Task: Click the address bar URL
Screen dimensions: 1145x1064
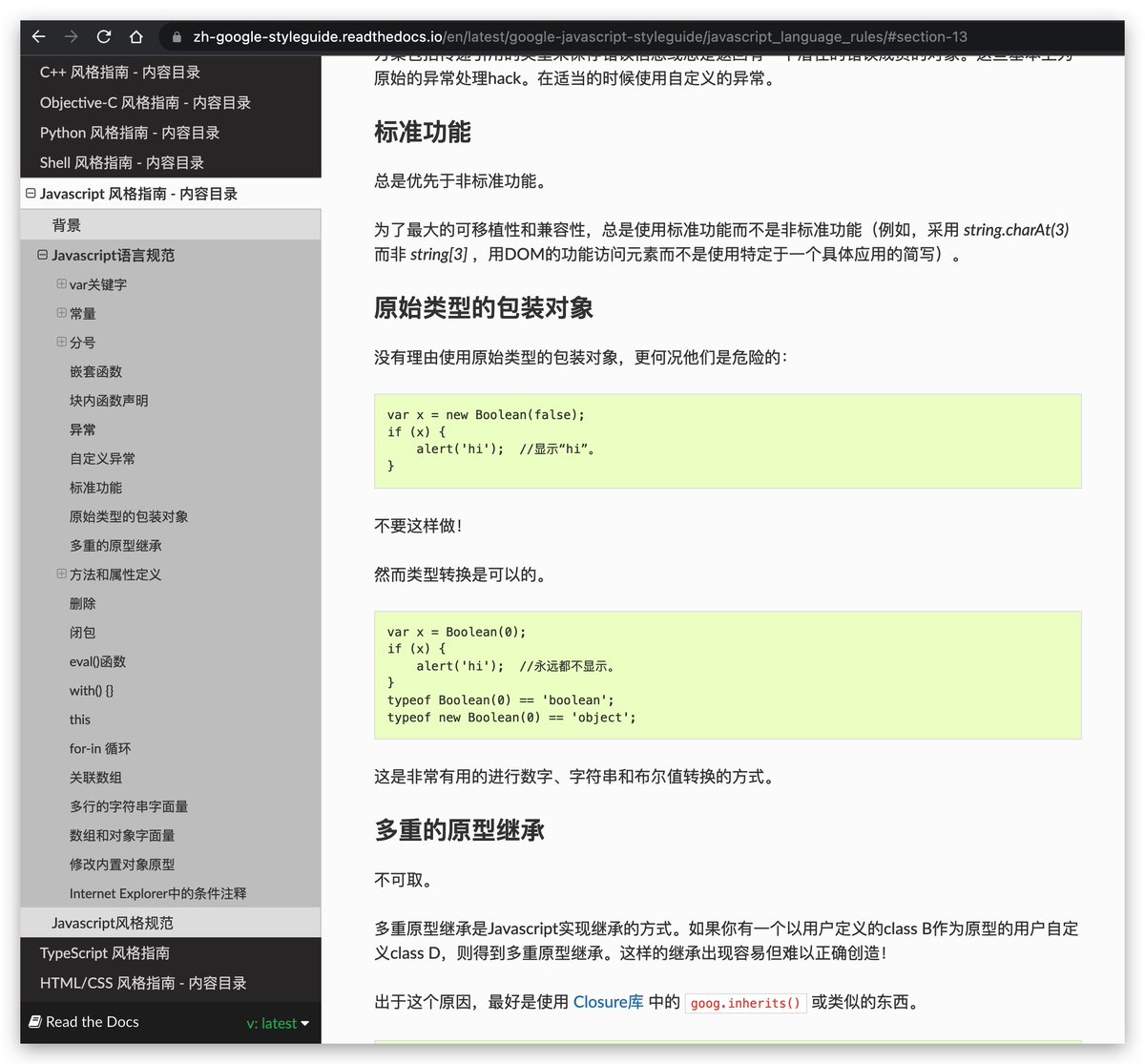Action: (x=572, y=37)
